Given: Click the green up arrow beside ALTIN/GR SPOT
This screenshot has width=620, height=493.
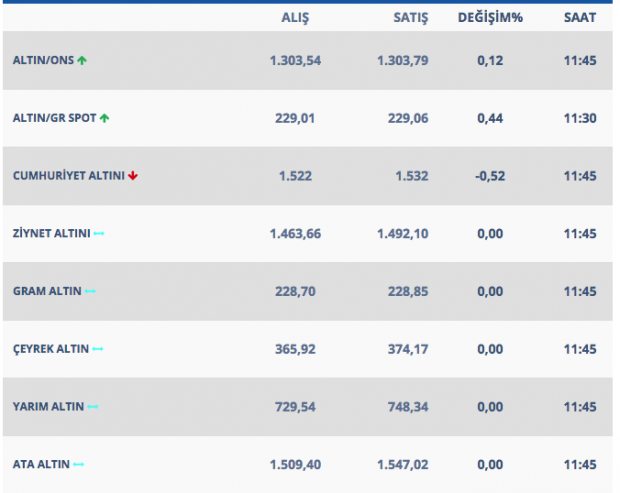Looking at the screenshot, I should pyautogui.click(x=104, y=118).
